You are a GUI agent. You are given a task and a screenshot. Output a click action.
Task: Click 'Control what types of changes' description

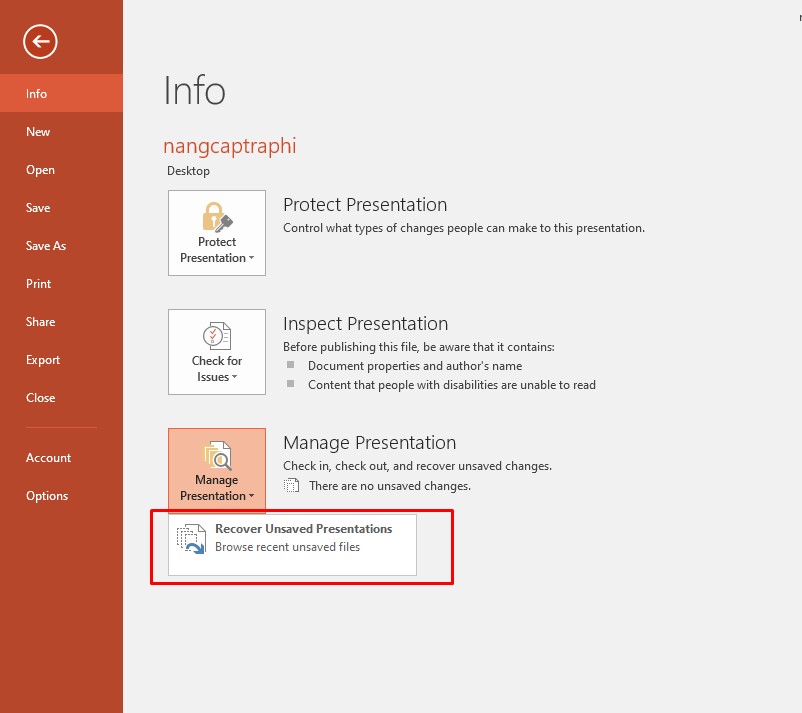[x=464, y=228]
